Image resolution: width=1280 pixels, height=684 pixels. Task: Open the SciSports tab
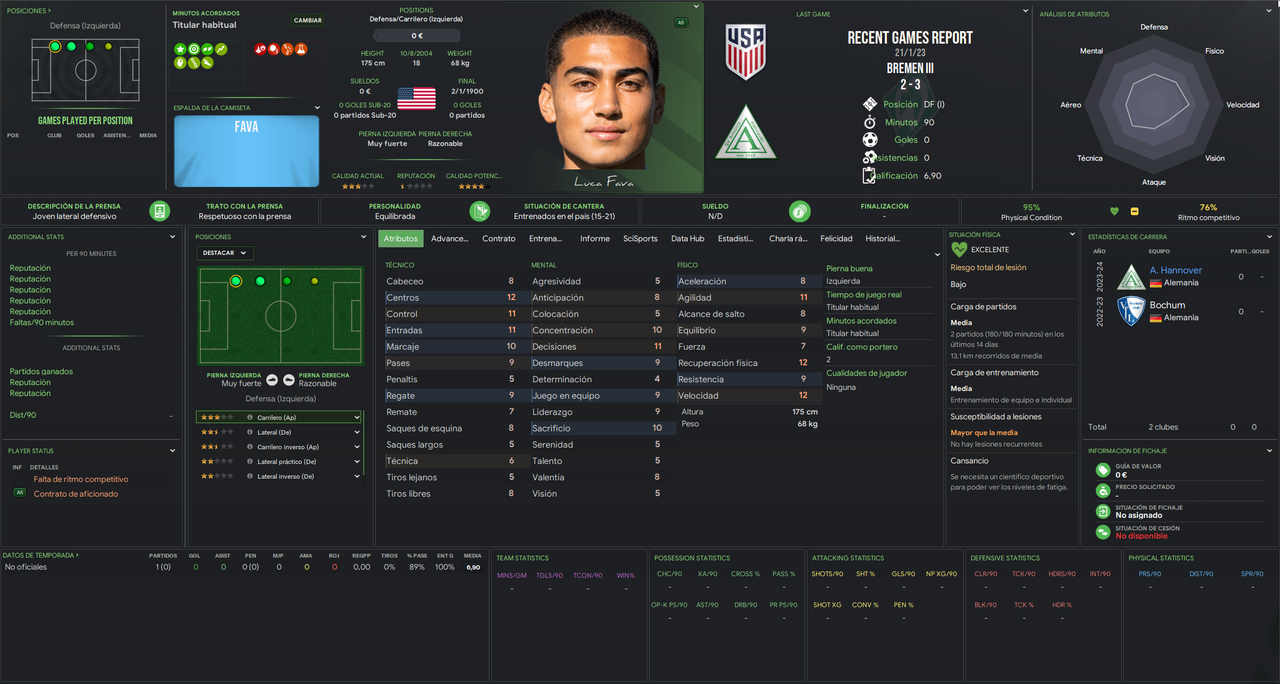(640, 238)
